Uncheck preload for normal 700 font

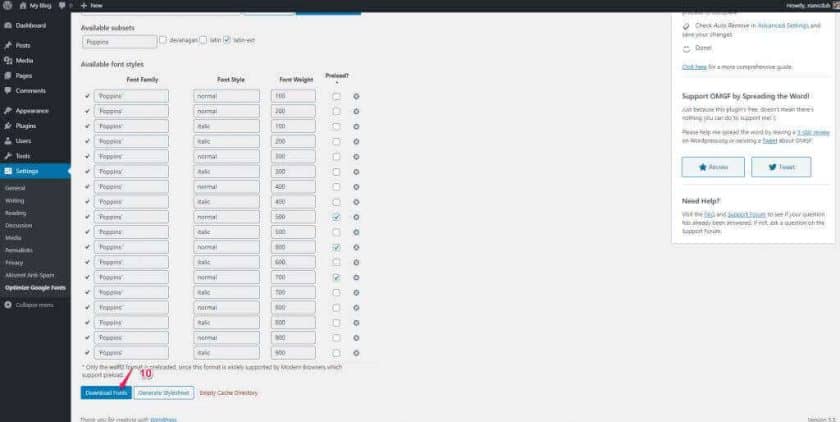point(336,277)
